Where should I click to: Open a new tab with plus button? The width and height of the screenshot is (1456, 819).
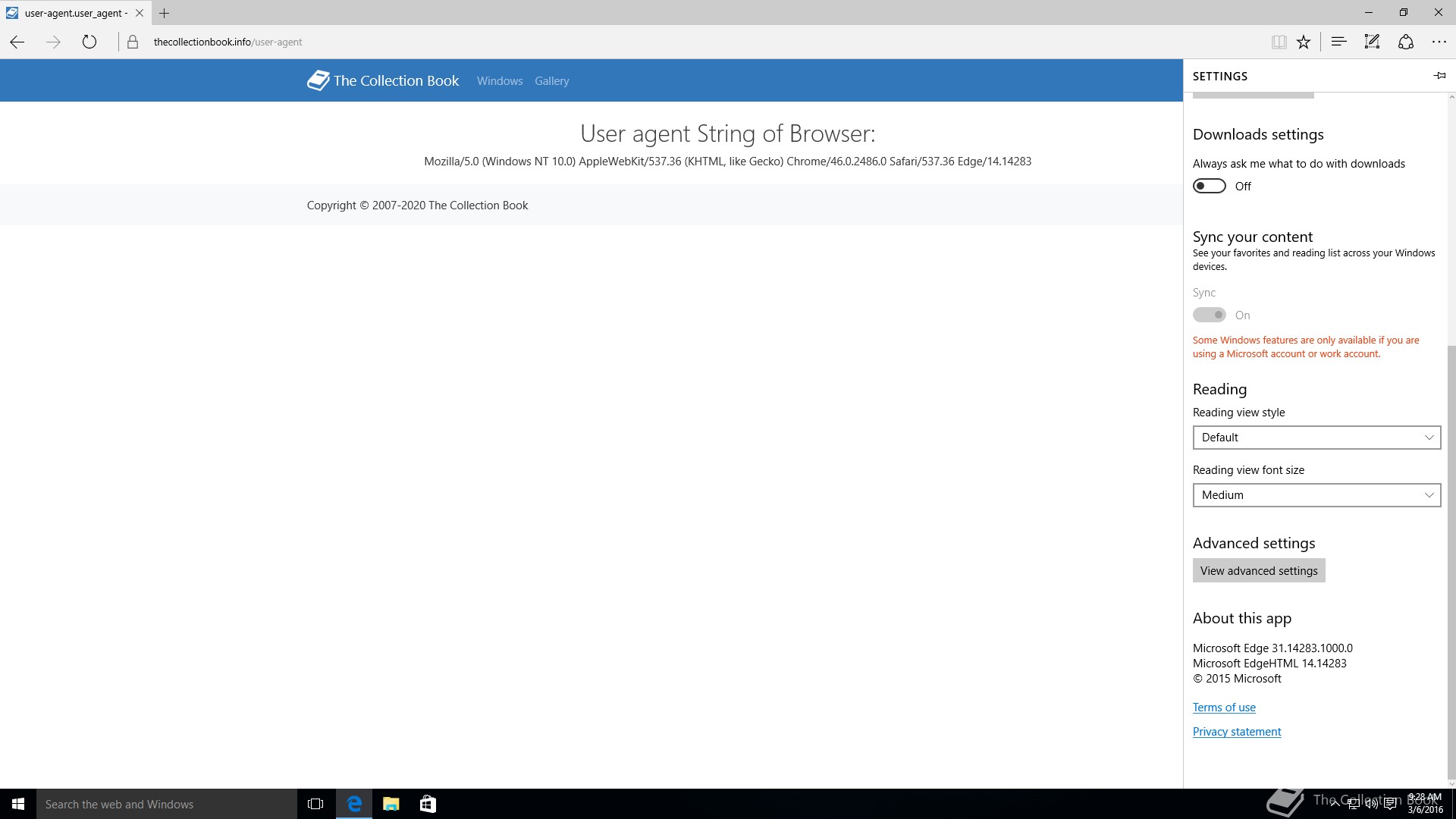click(164, 13)
